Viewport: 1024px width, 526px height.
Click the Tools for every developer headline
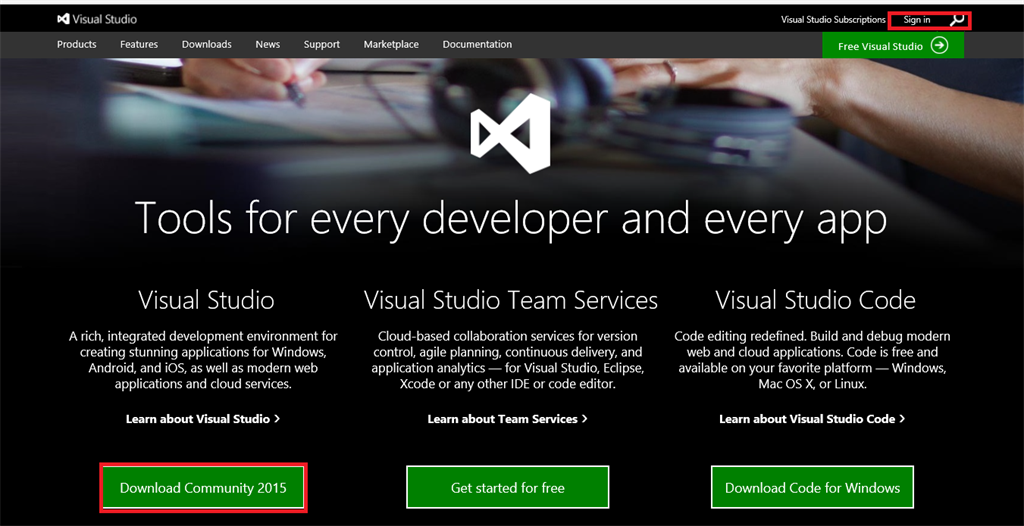tap(511, 218)
